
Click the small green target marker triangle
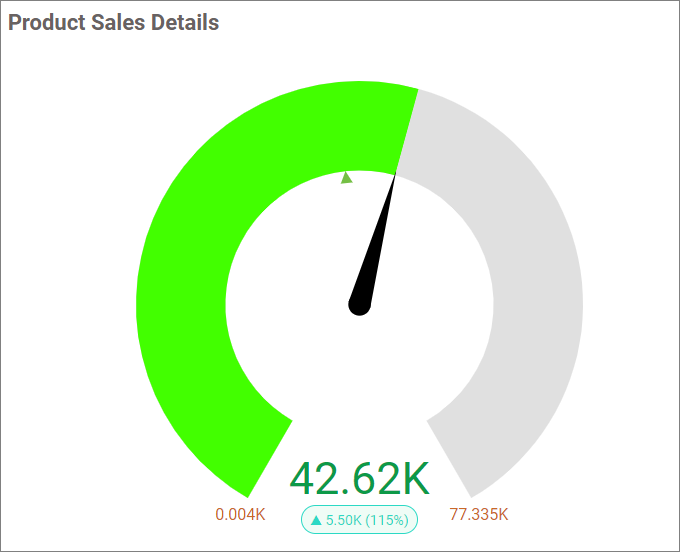point(346,178)
